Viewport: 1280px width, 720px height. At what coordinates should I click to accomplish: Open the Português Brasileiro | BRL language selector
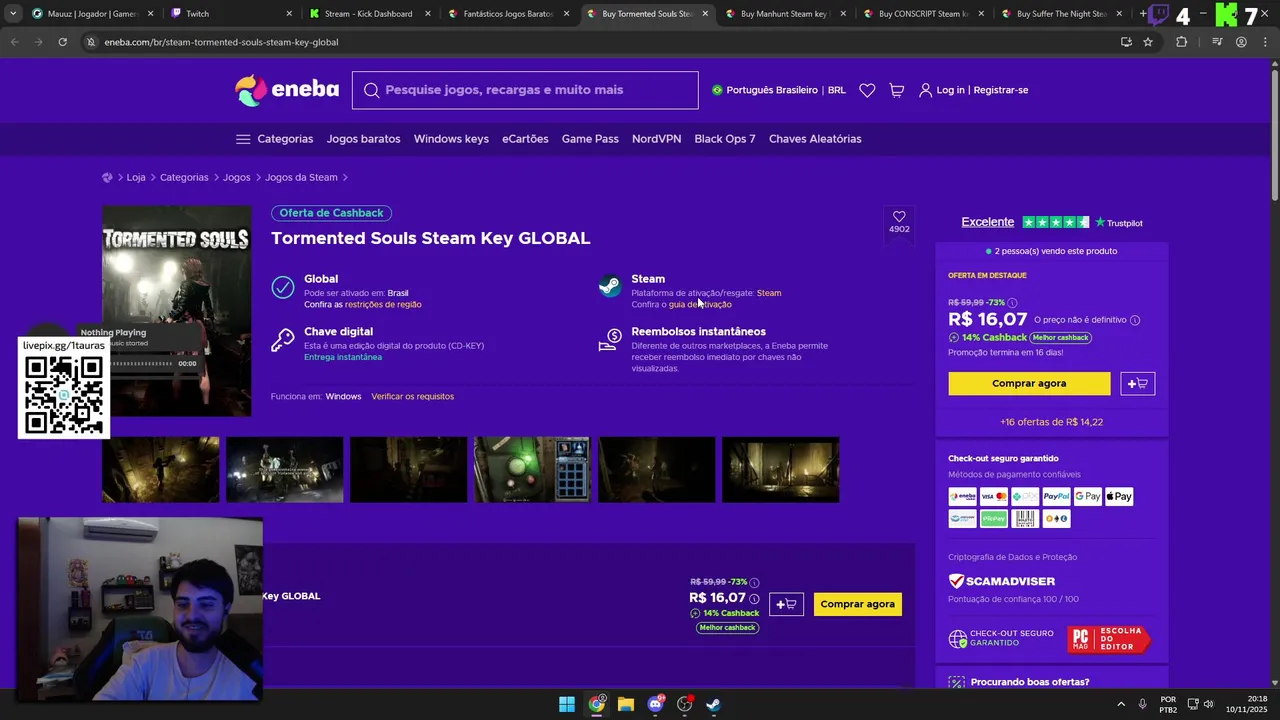click(x=779, y=90)
